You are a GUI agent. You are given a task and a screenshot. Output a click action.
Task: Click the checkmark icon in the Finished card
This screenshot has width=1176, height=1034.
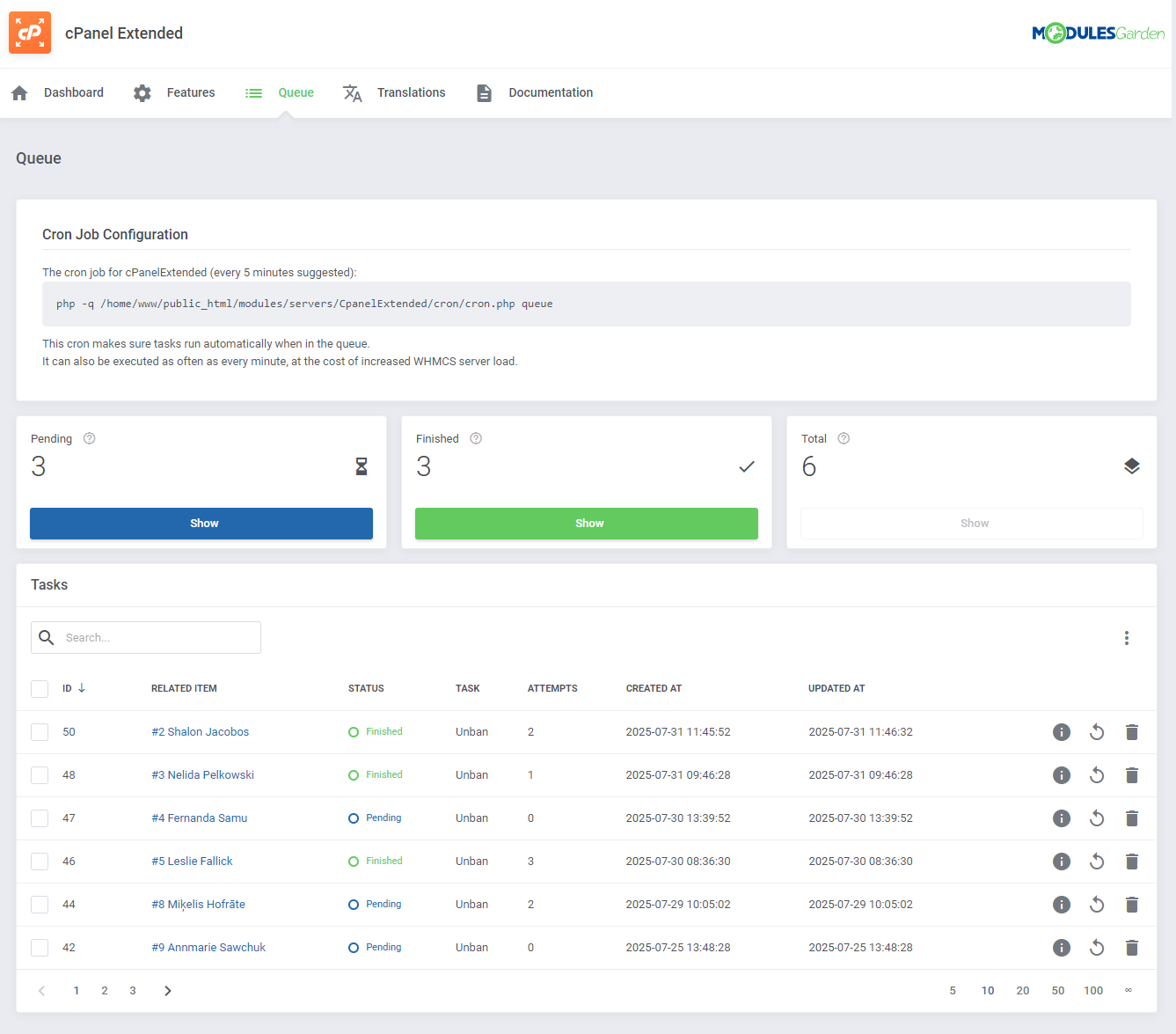pyautogui.click(x=747, y=466)
